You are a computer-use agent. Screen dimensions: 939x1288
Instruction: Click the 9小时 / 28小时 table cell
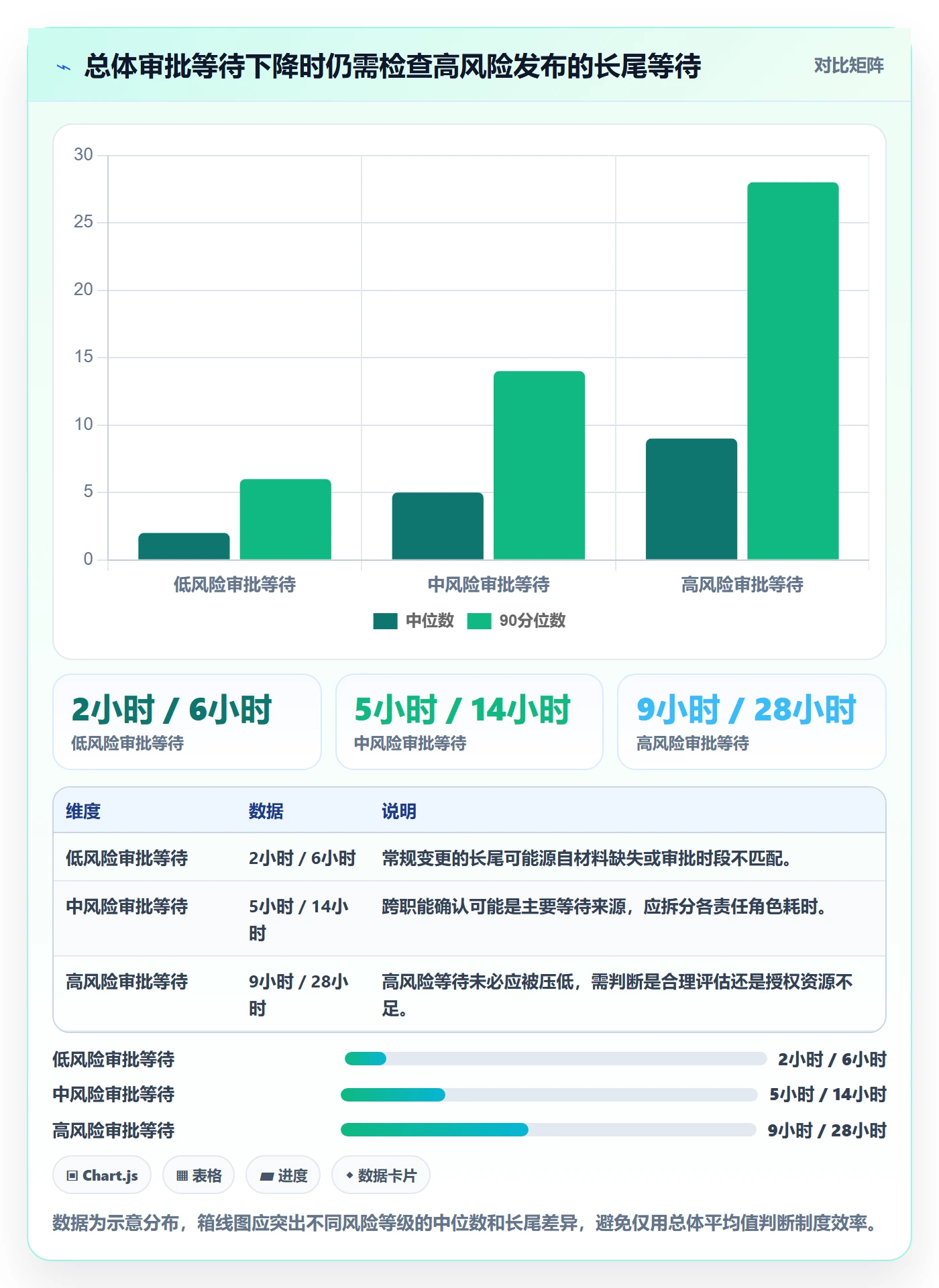[x=298, y=995]
